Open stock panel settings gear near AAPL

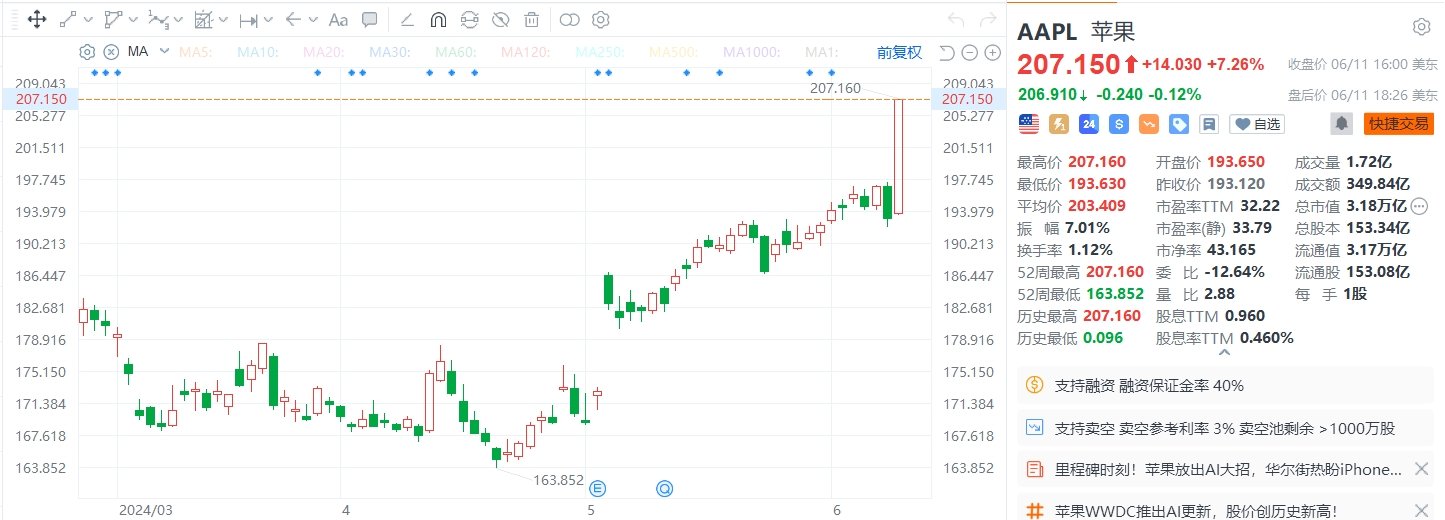[1420, 27]
